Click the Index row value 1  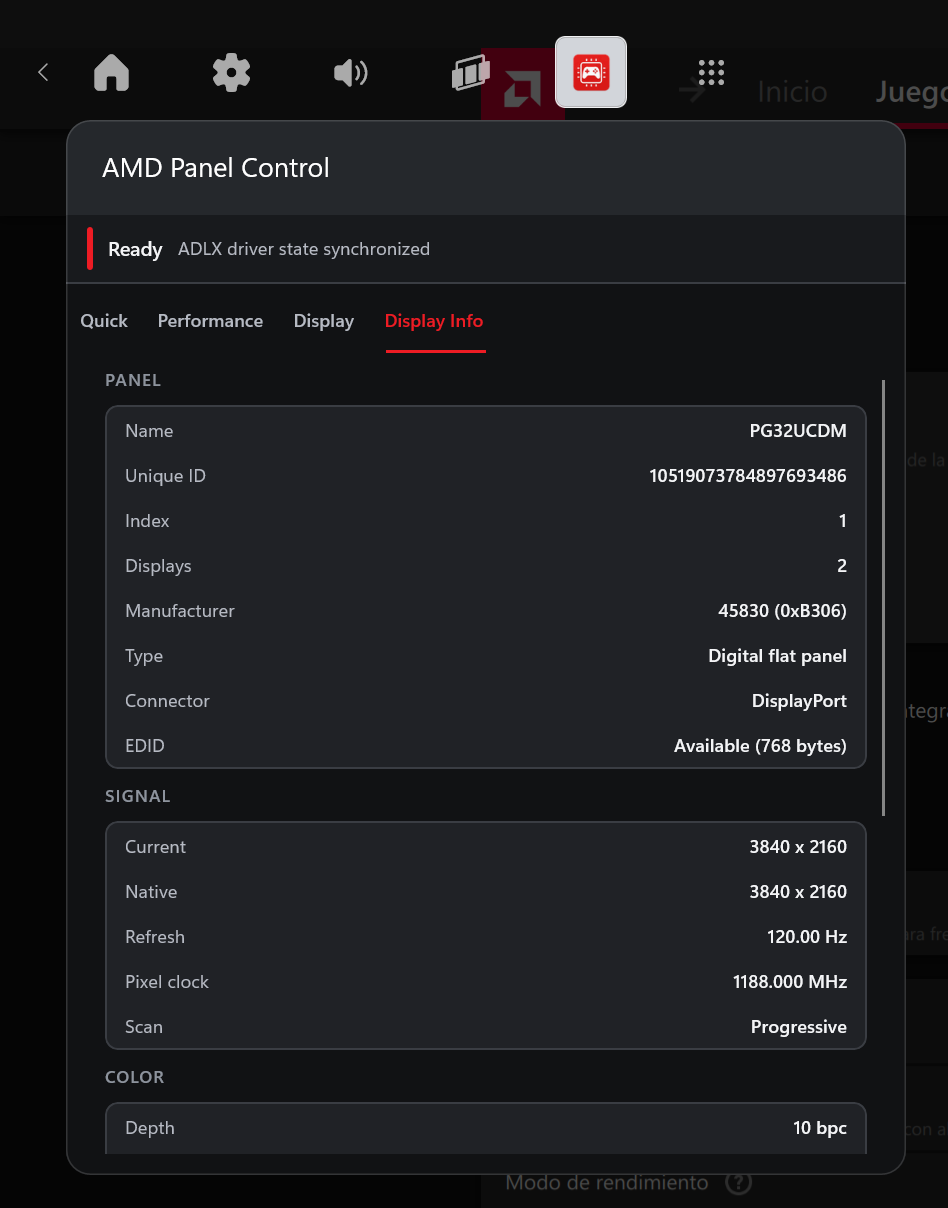[x=842, y=521]
